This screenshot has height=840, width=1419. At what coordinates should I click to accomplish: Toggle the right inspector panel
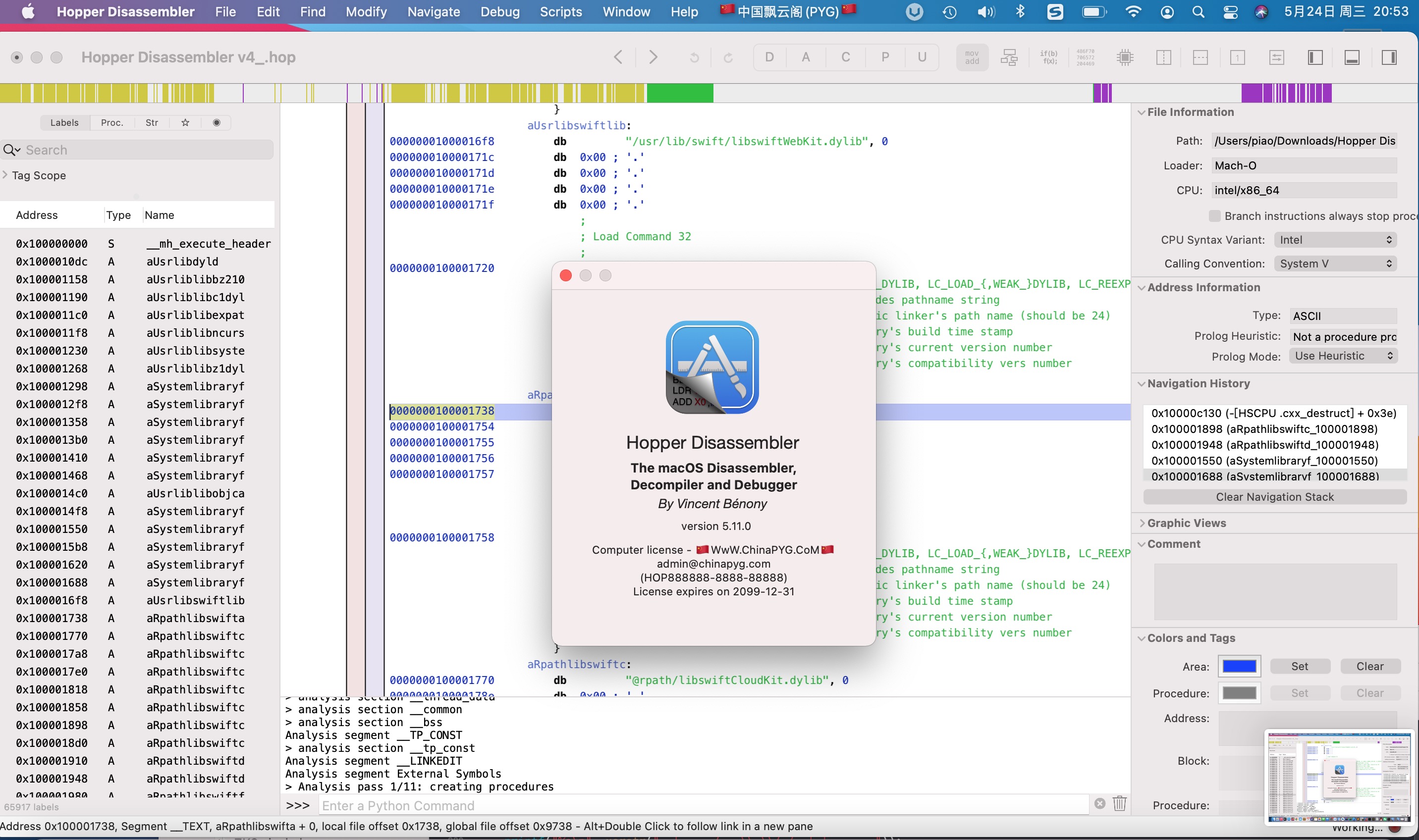click(1389, 57)
